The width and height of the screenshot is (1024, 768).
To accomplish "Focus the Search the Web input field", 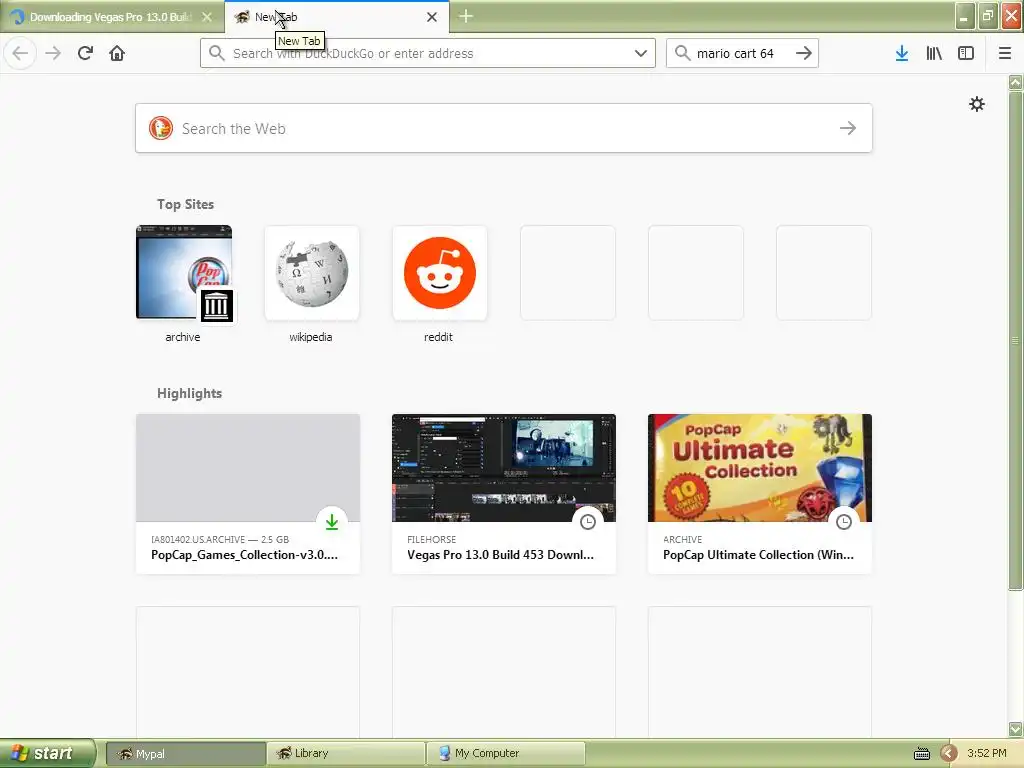I will coord(504,128).
